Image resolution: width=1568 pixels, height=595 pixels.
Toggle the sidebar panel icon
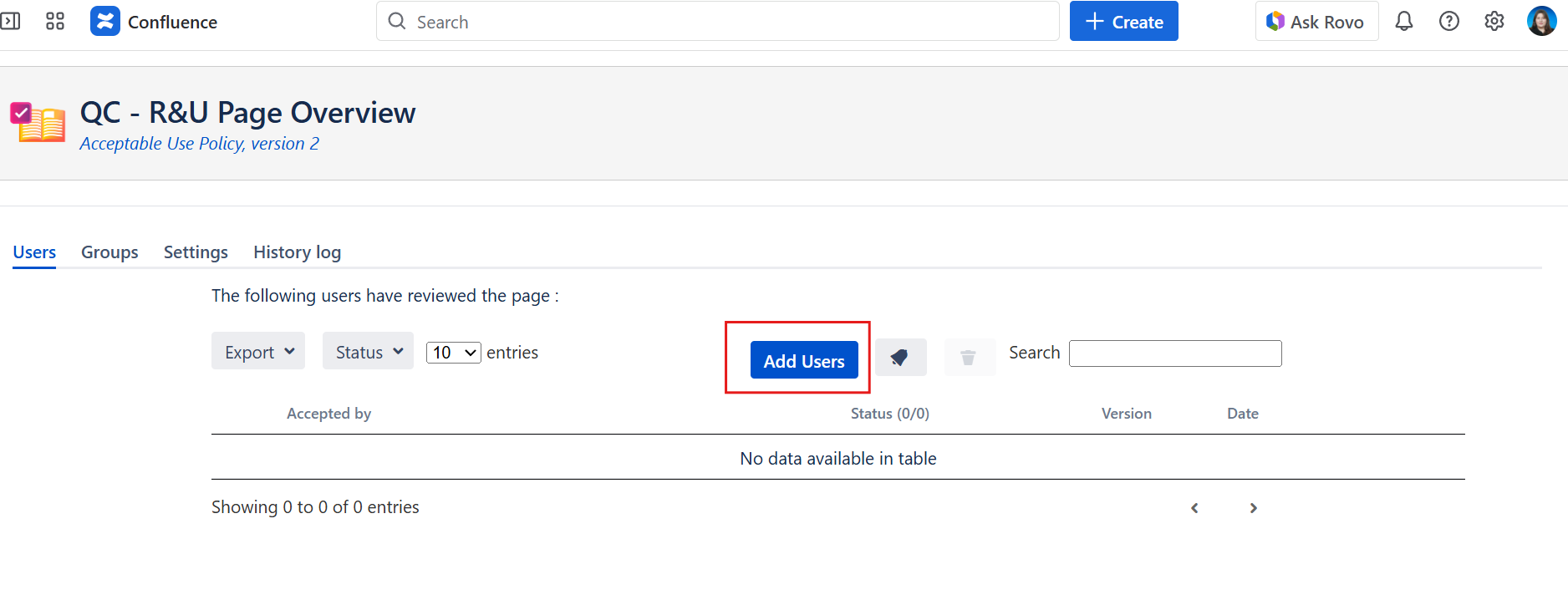(11, 22)
